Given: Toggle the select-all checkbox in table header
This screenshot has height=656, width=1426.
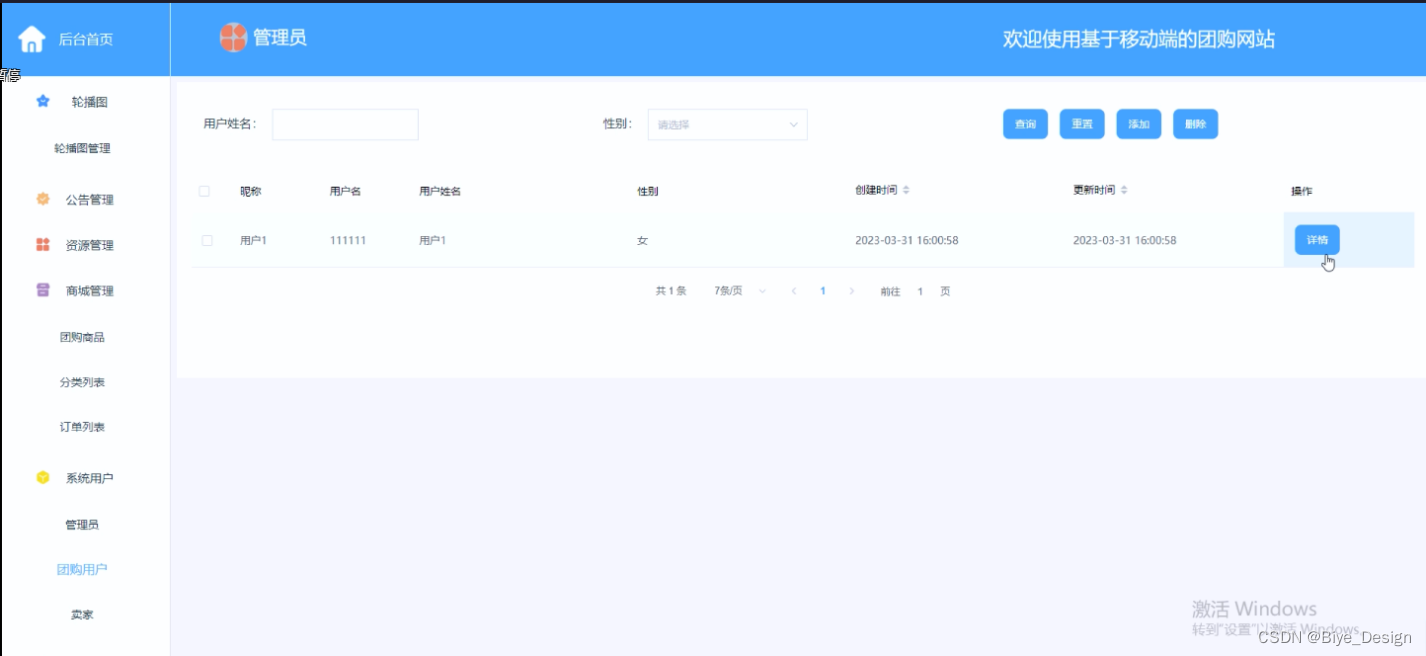Looking at the screenshot, I should [x=205, y=191].
